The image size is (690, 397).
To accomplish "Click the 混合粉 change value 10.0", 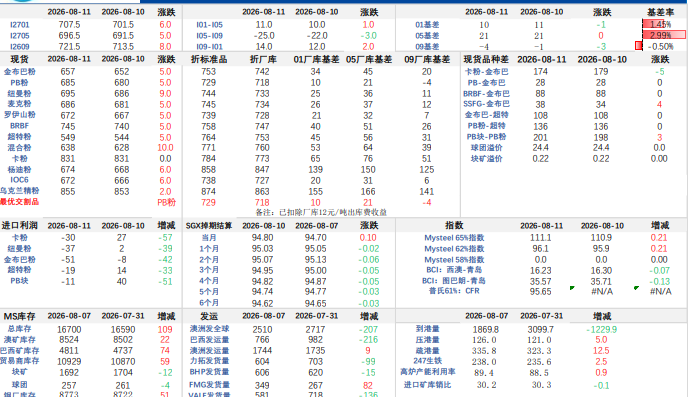I will (x=165, y=148).
